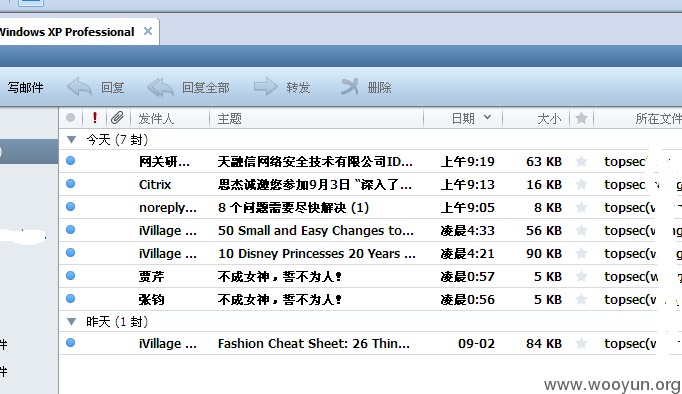This screenshot has width=682, height=394.
Task: Toggle unread dot on Citrix email
Action: (70, 184)
